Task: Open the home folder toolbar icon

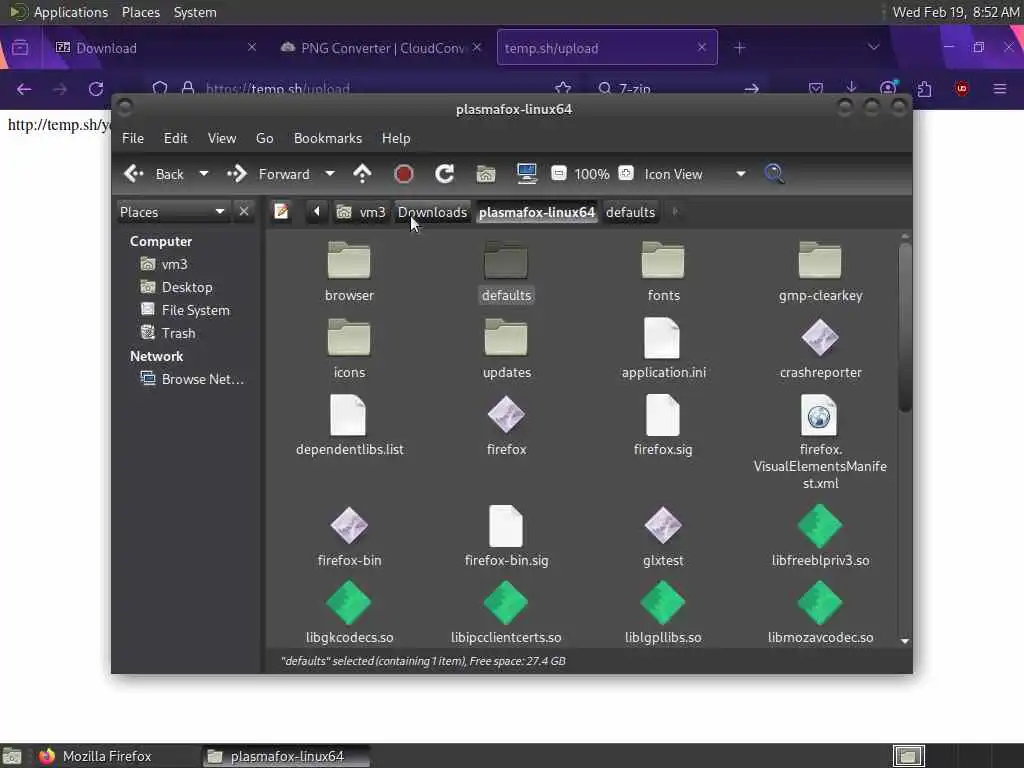Action: tap(485, 174)
